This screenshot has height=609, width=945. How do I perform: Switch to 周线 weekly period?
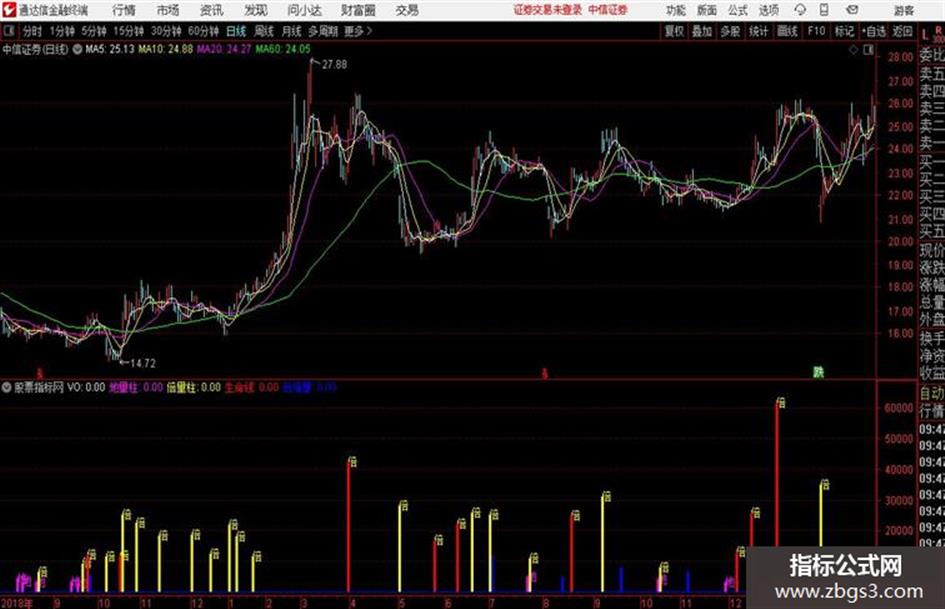coord(264,31)
